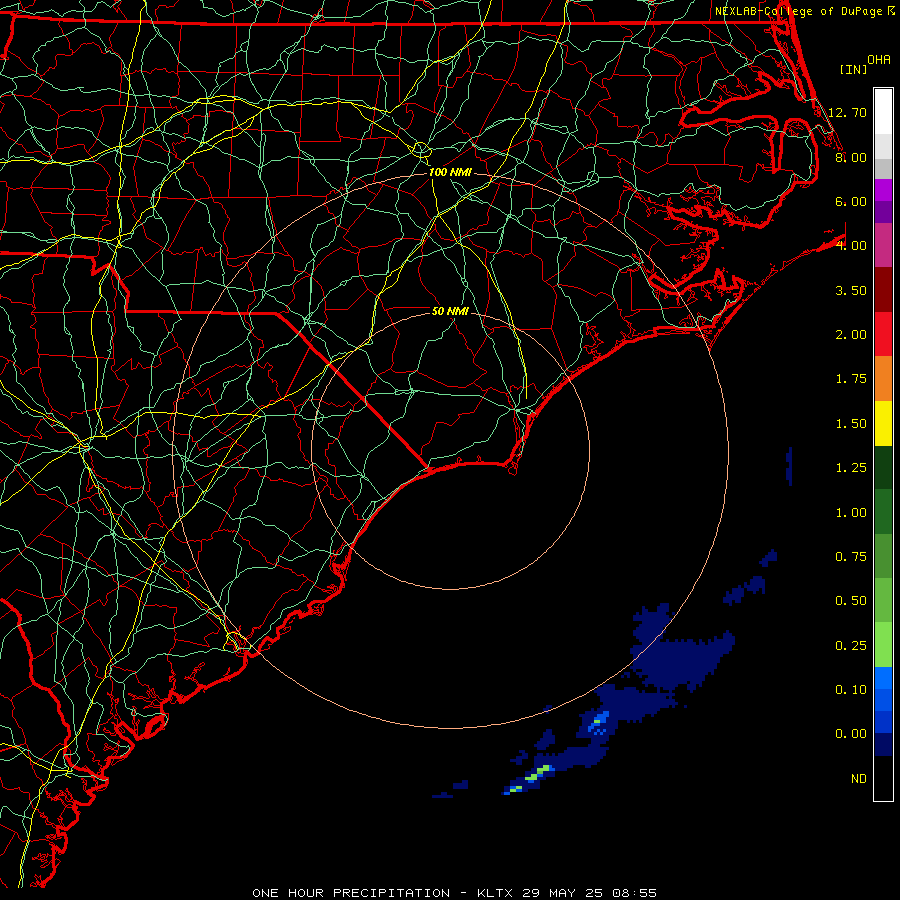Click the 0.75 legend value

tap(851, 557)
